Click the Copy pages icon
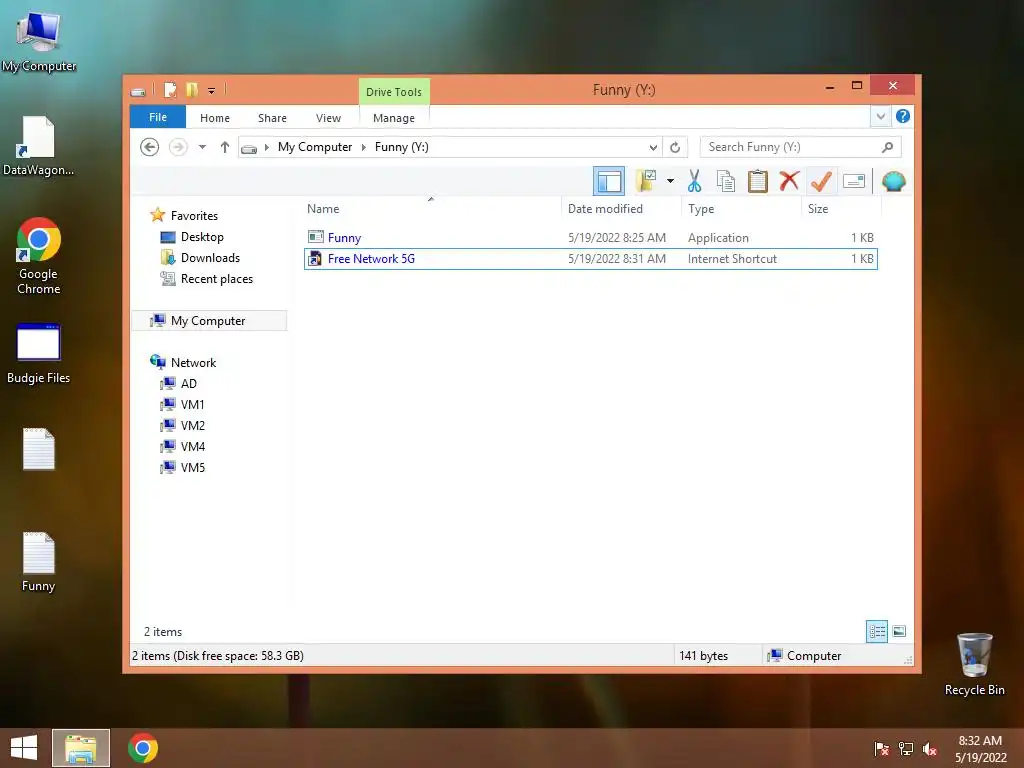Image resolution: width=1024 pixels, height=768 pixels. coord(726,181)
